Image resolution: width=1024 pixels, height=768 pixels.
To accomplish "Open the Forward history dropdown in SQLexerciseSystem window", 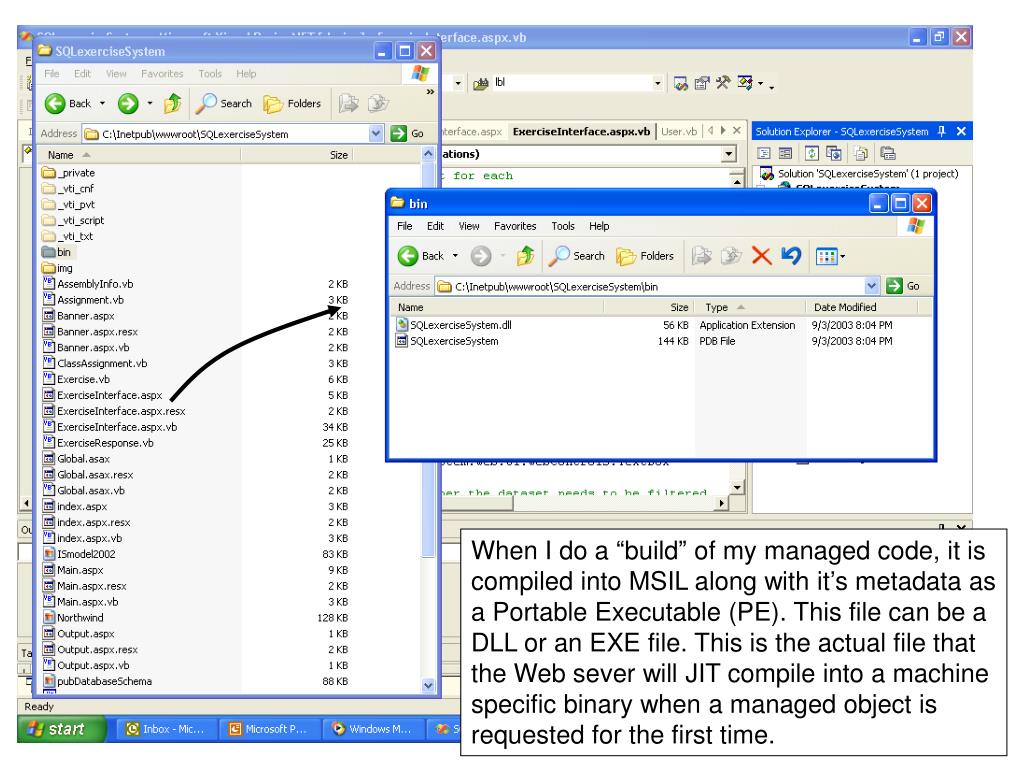I will click(150, 103).
